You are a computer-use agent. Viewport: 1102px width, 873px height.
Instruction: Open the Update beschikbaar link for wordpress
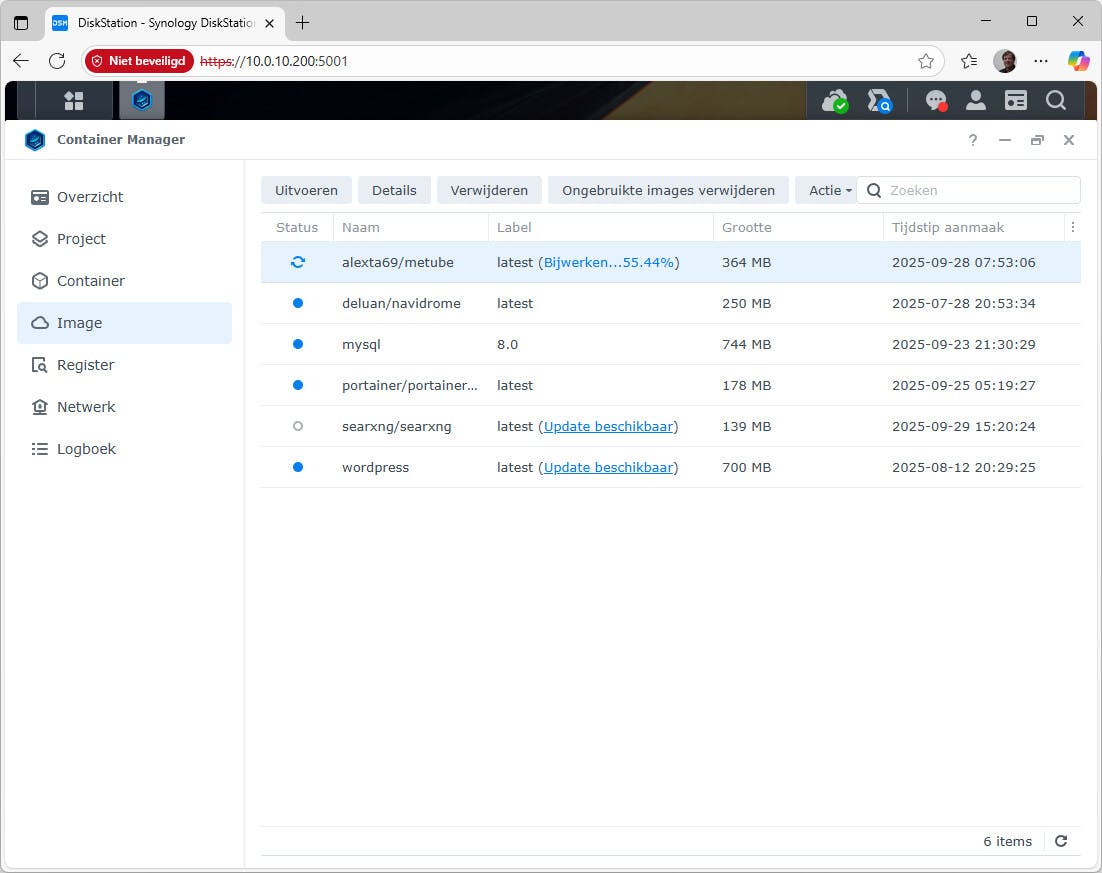[x=609, y=467]
